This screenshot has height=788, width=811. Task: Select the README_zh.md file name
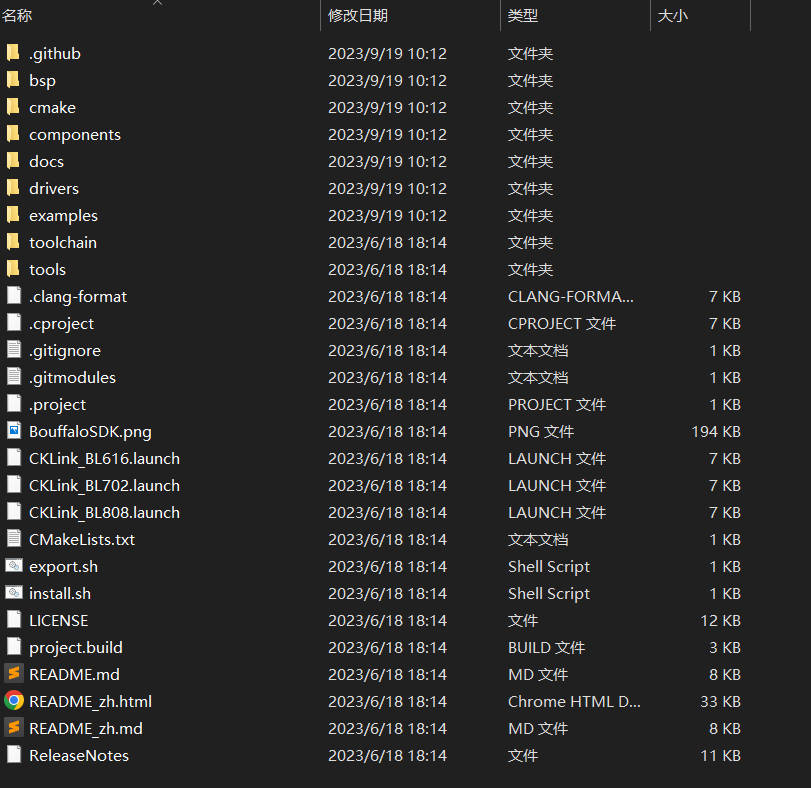click(x=86, y=729)
